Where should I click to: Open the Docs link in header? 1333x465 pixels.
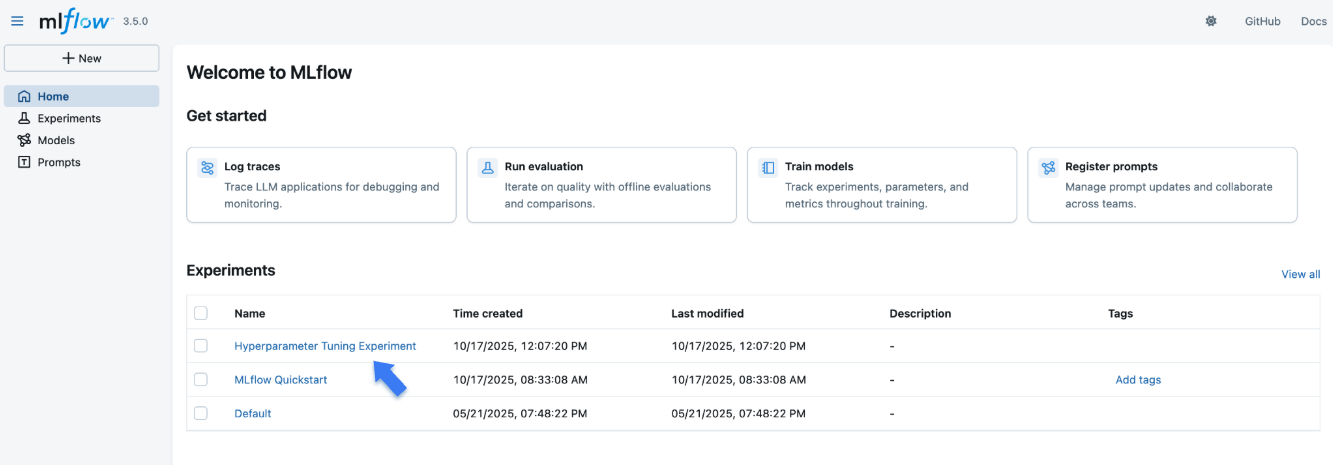pyautogui.click(x=1313, y=21)
